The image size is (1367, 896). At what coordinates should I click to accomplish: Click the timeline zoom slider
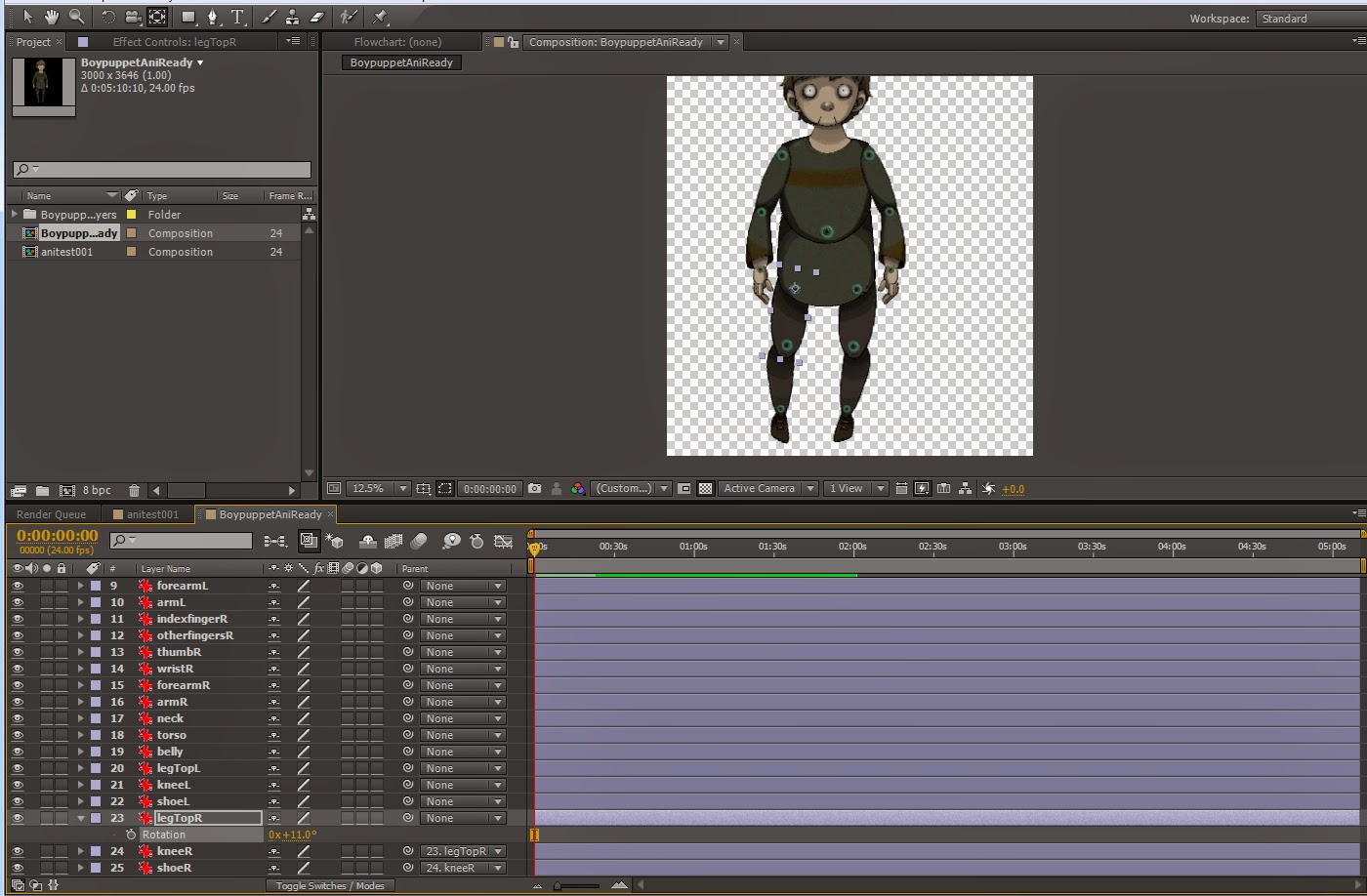[577, 885]
